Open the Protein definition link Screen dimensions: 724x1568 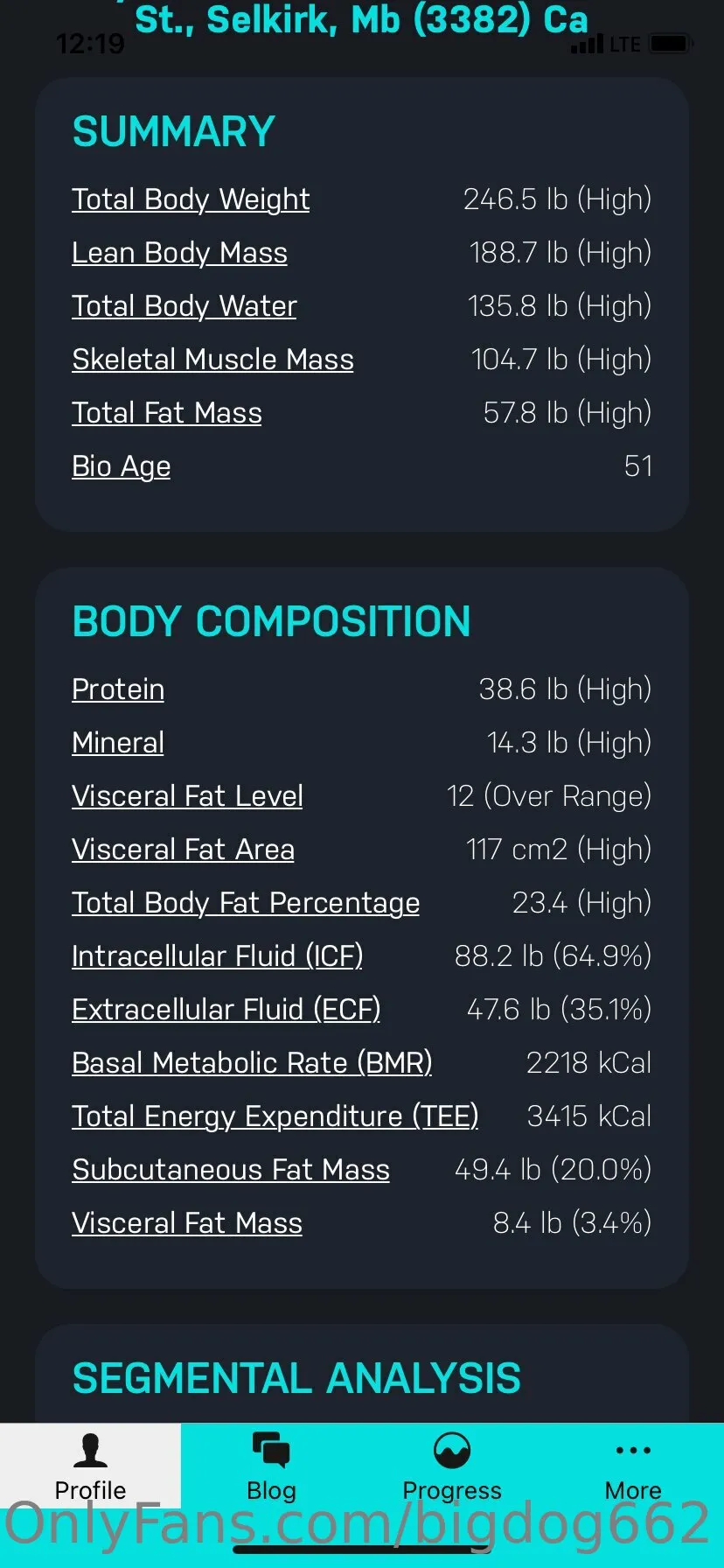(118, 689)
